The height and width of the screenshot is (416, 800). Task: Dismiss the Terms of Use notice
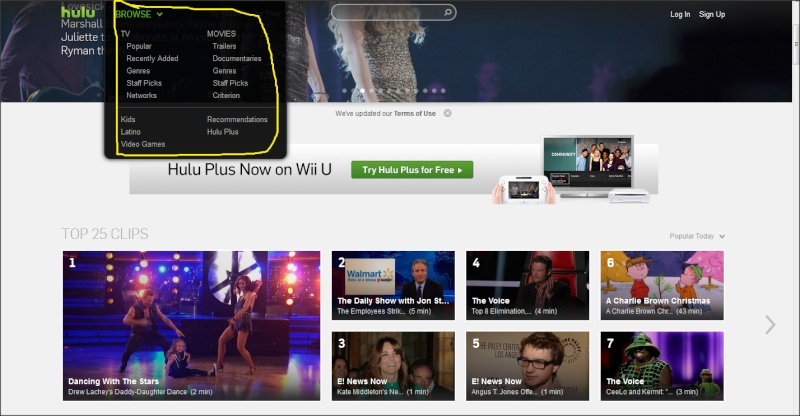pyautogui.click(x=447, y=113)
